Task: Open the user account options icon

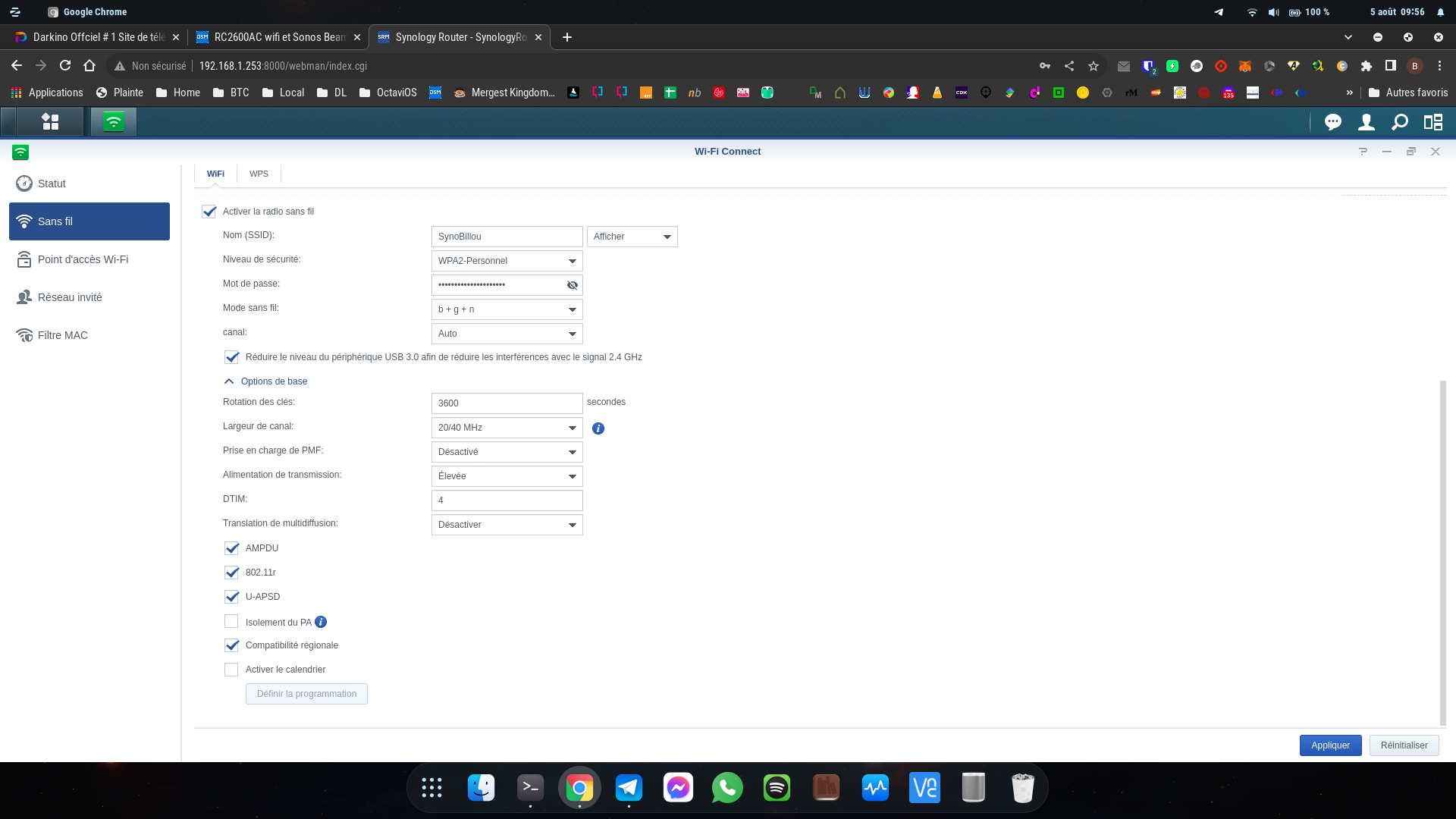Action: click(x=1366, y=122)
